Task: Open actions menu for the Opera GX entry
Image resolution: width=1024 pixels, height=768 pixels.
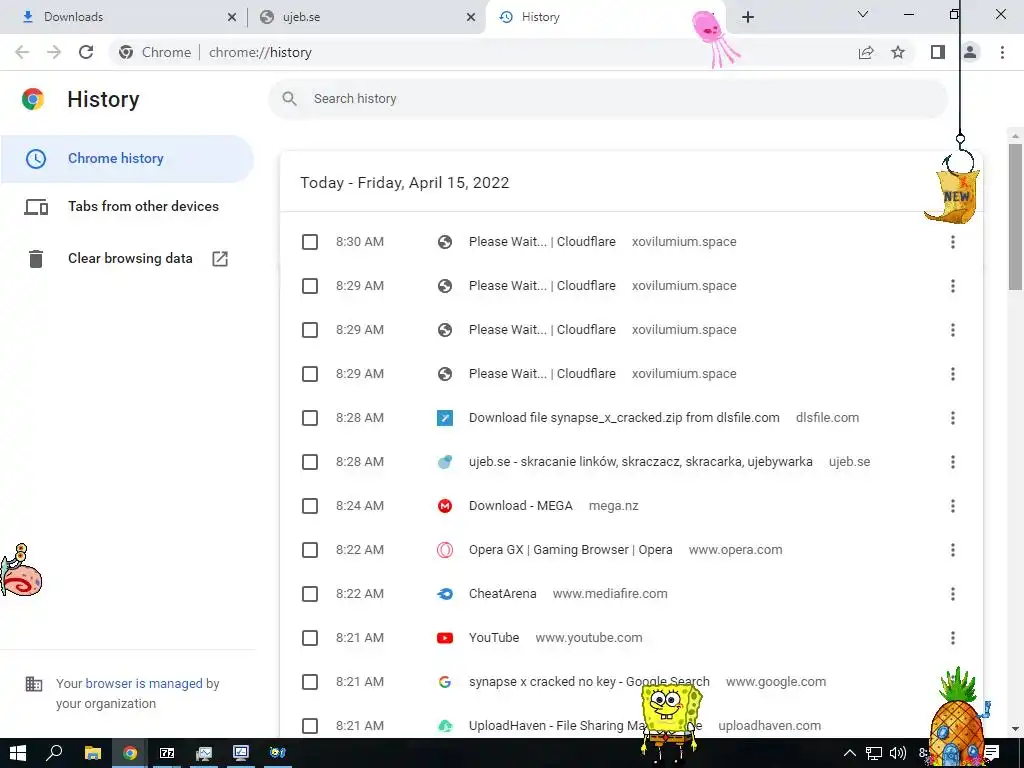Action: coord(953,550)
